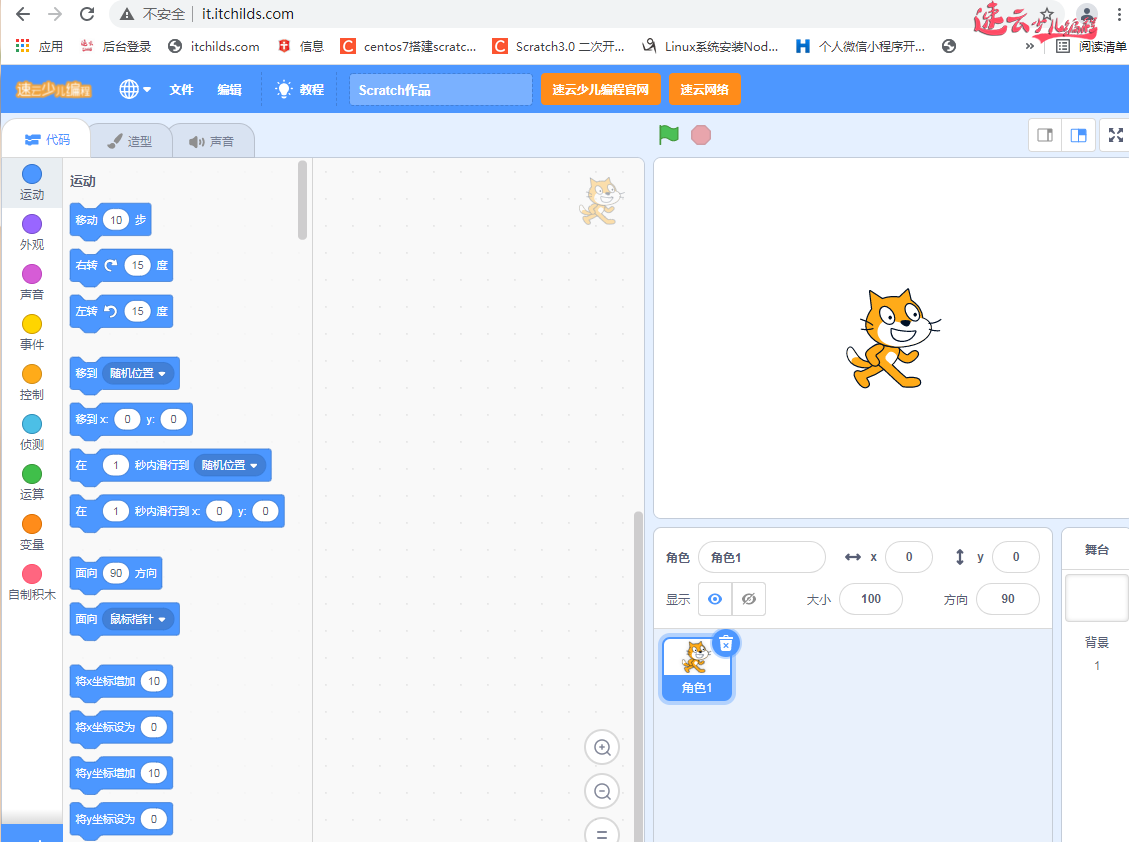Select the 声音 sound category

[x=32, y=282]
